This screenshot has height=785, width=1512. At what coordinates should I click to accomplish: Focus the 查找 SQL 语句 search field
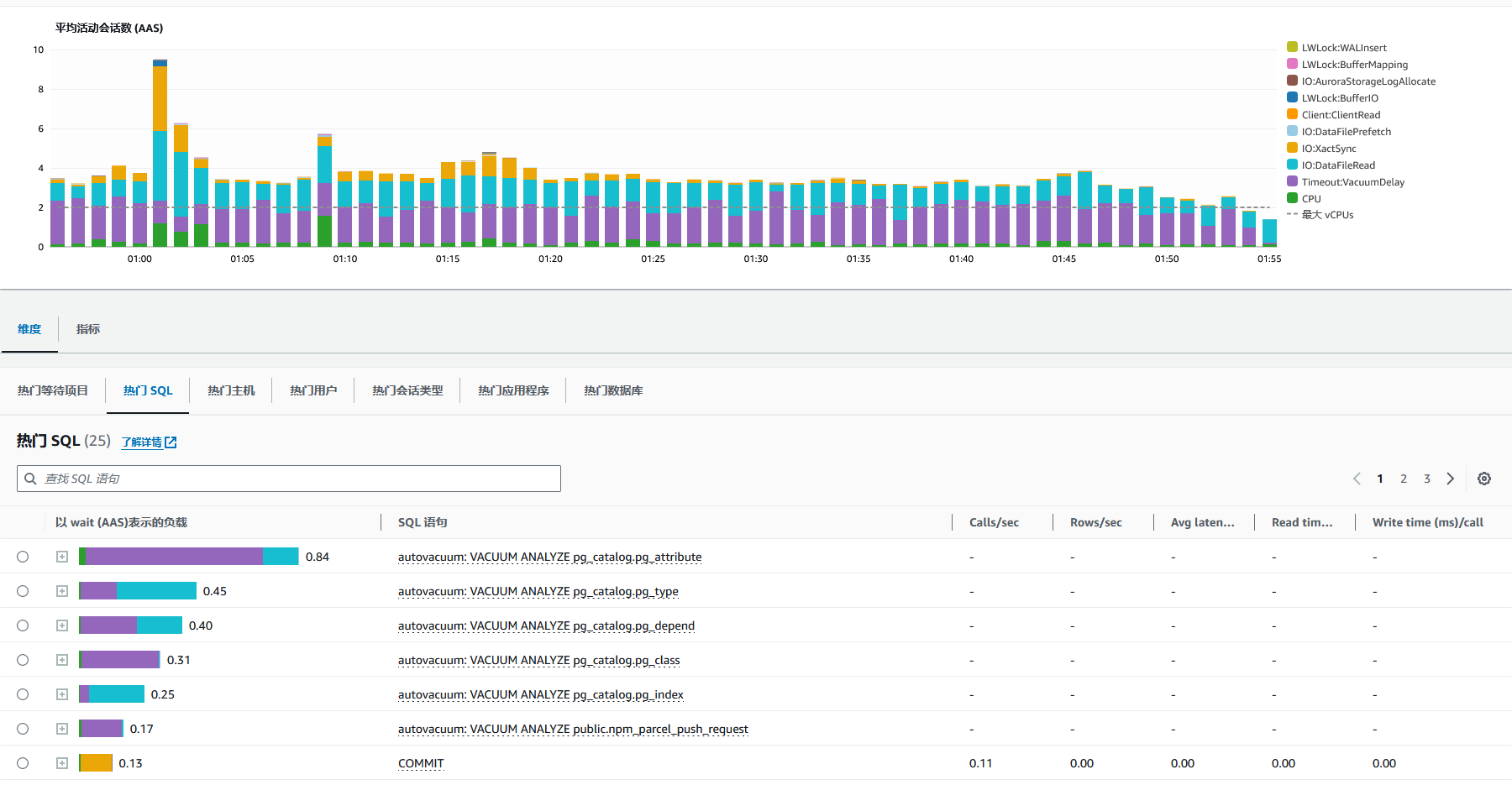coord(289,479)
